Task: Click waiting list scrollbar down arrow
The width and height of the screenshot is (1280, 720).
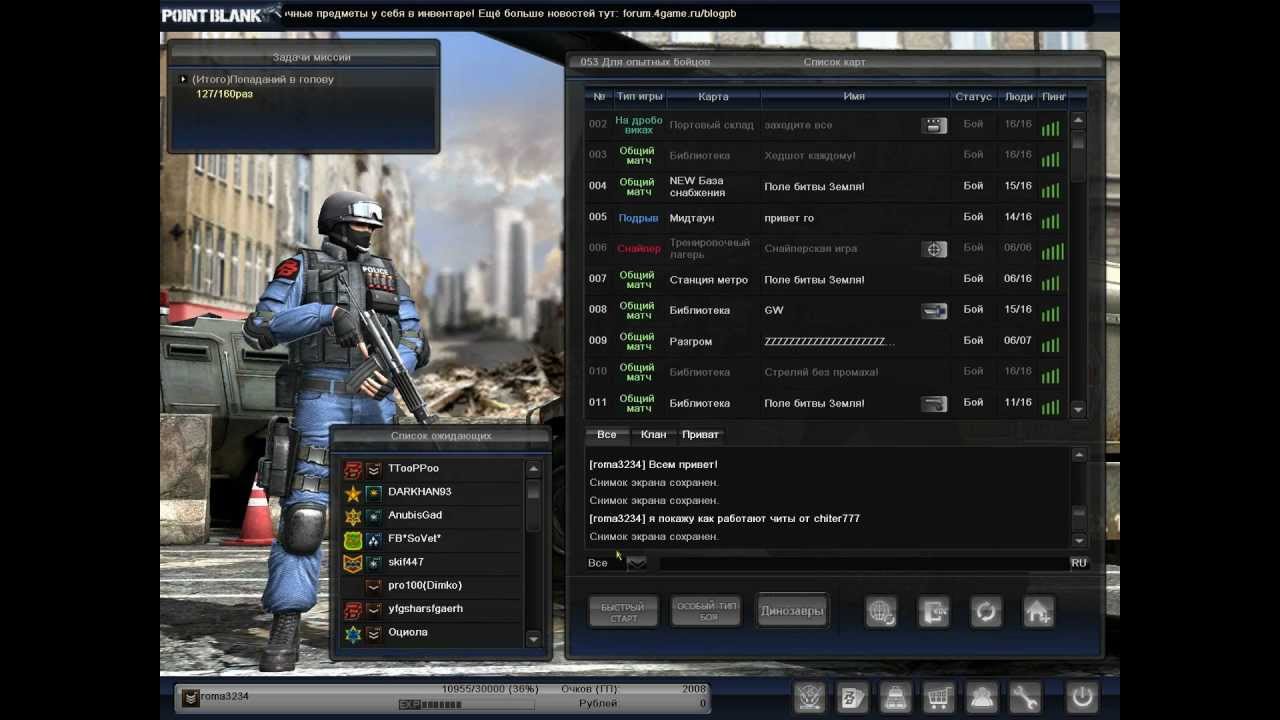Action: pyautogui.click(x=533, y=639)
